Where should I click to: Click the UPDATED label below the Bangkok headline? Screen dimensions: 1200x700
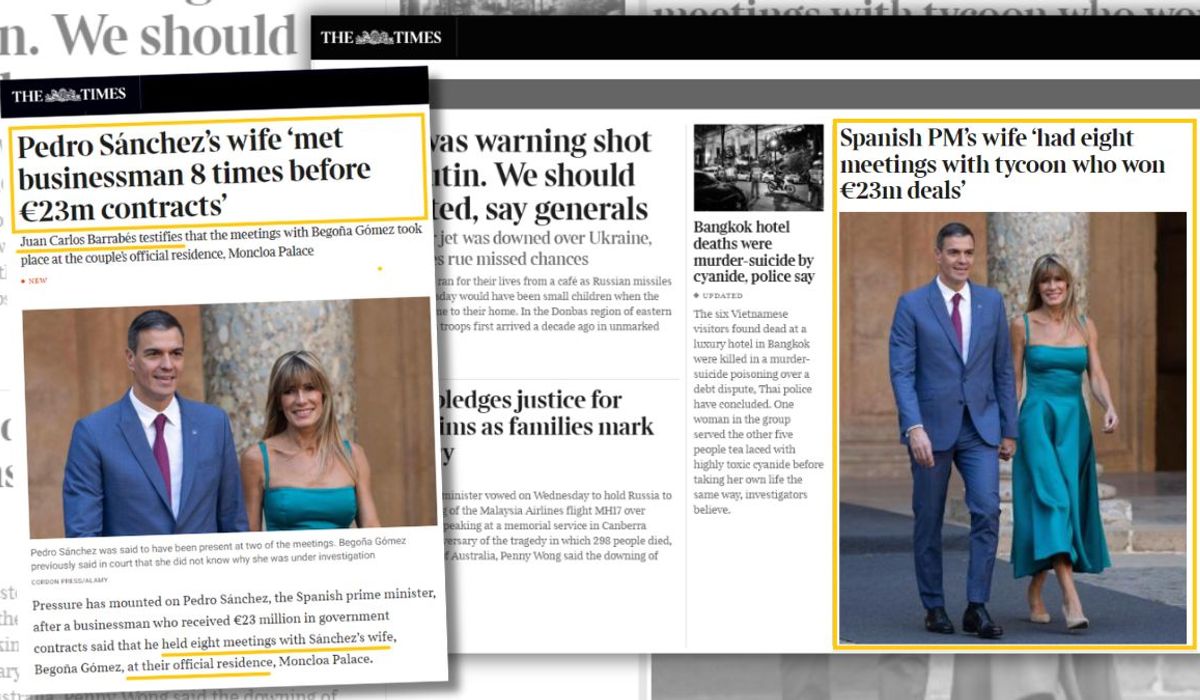pos(720,296)
